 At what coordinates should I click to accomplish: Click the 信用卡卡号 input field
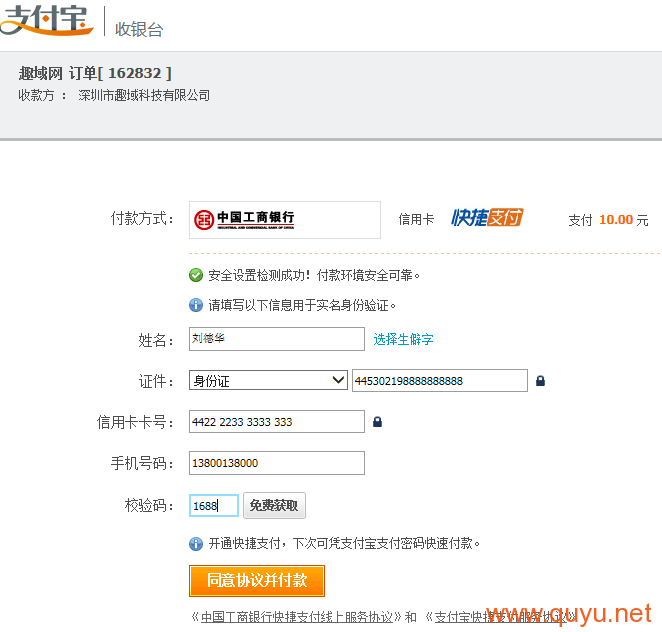(277, 421)
